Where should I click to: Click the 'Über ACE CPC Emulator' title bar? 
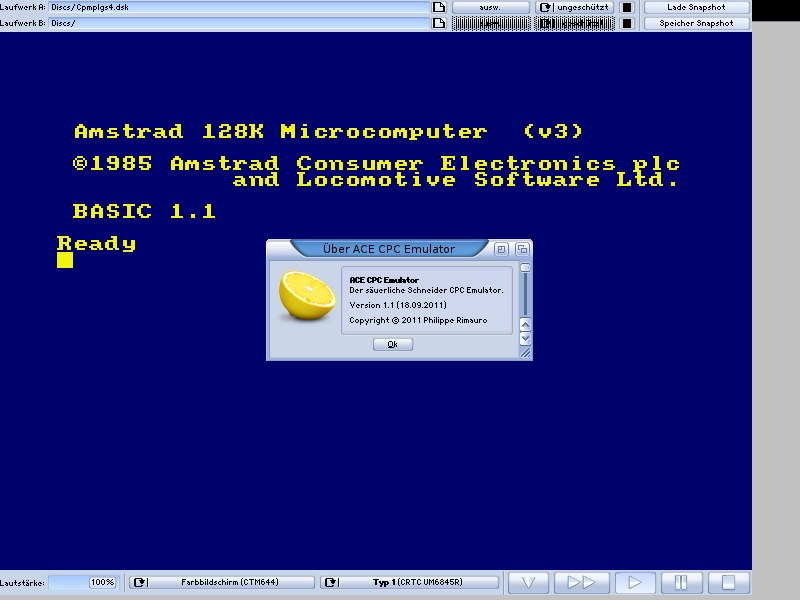point(389,249)
